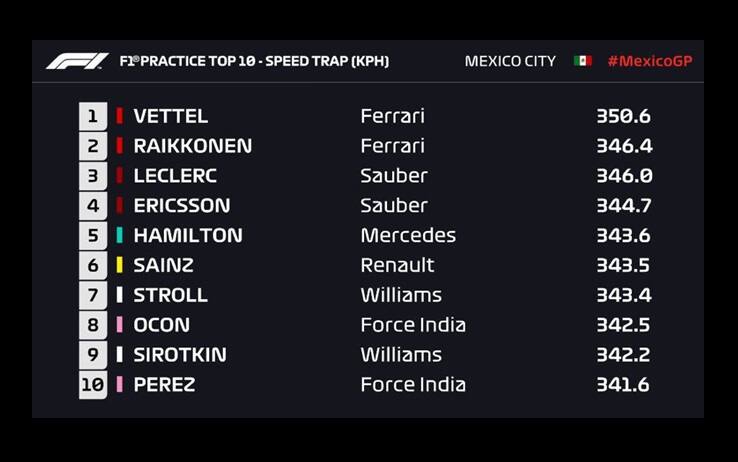The height and width of the screenshot is (462, 738).
Task: Click the F1 logo in the header
Action: 77,61
